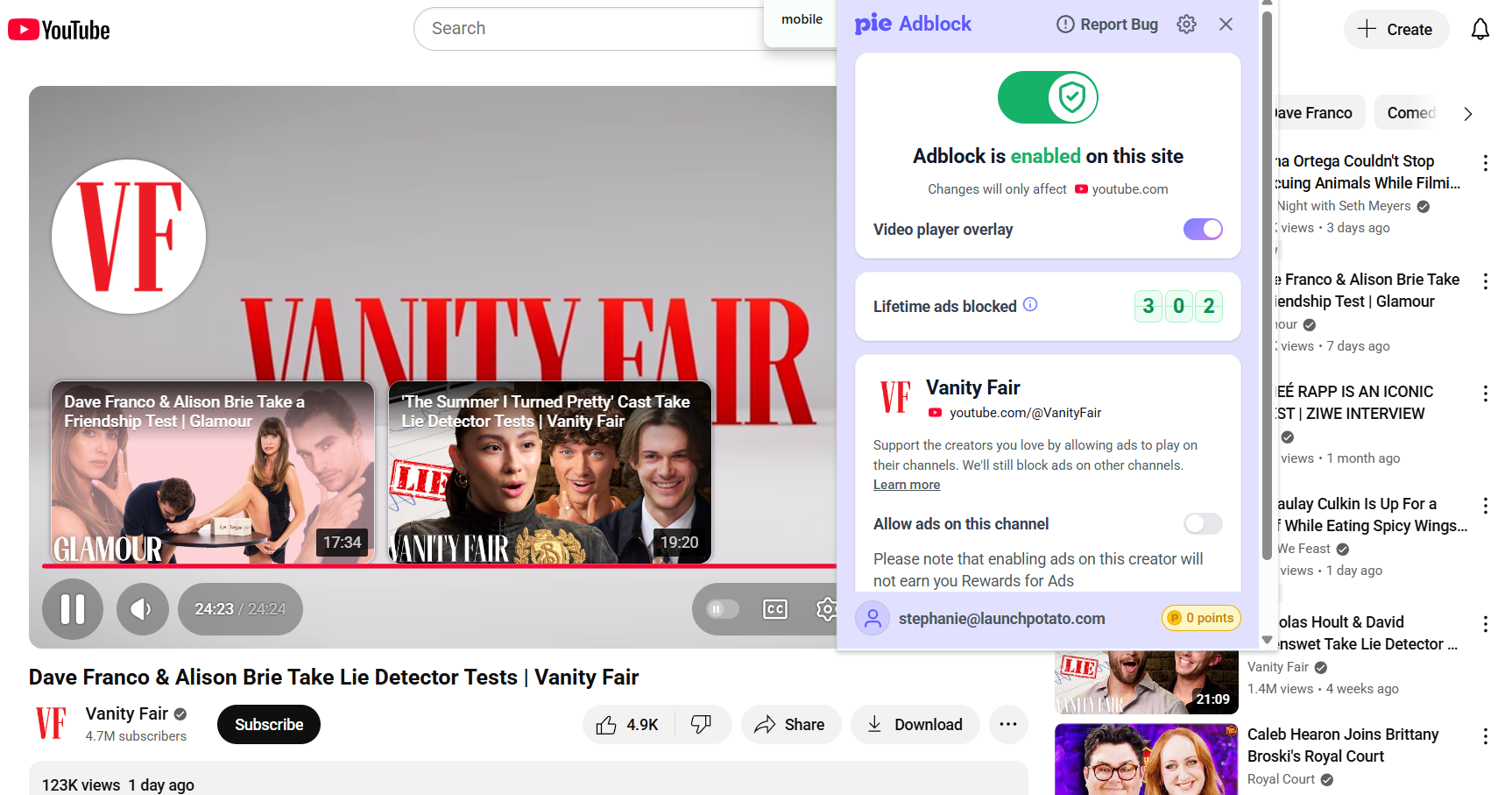Image resolution: width=1512 pixels, height=795 pixels.
Task: Click the user account avatar icon in Adblock
Action: (x=873, y=619)
